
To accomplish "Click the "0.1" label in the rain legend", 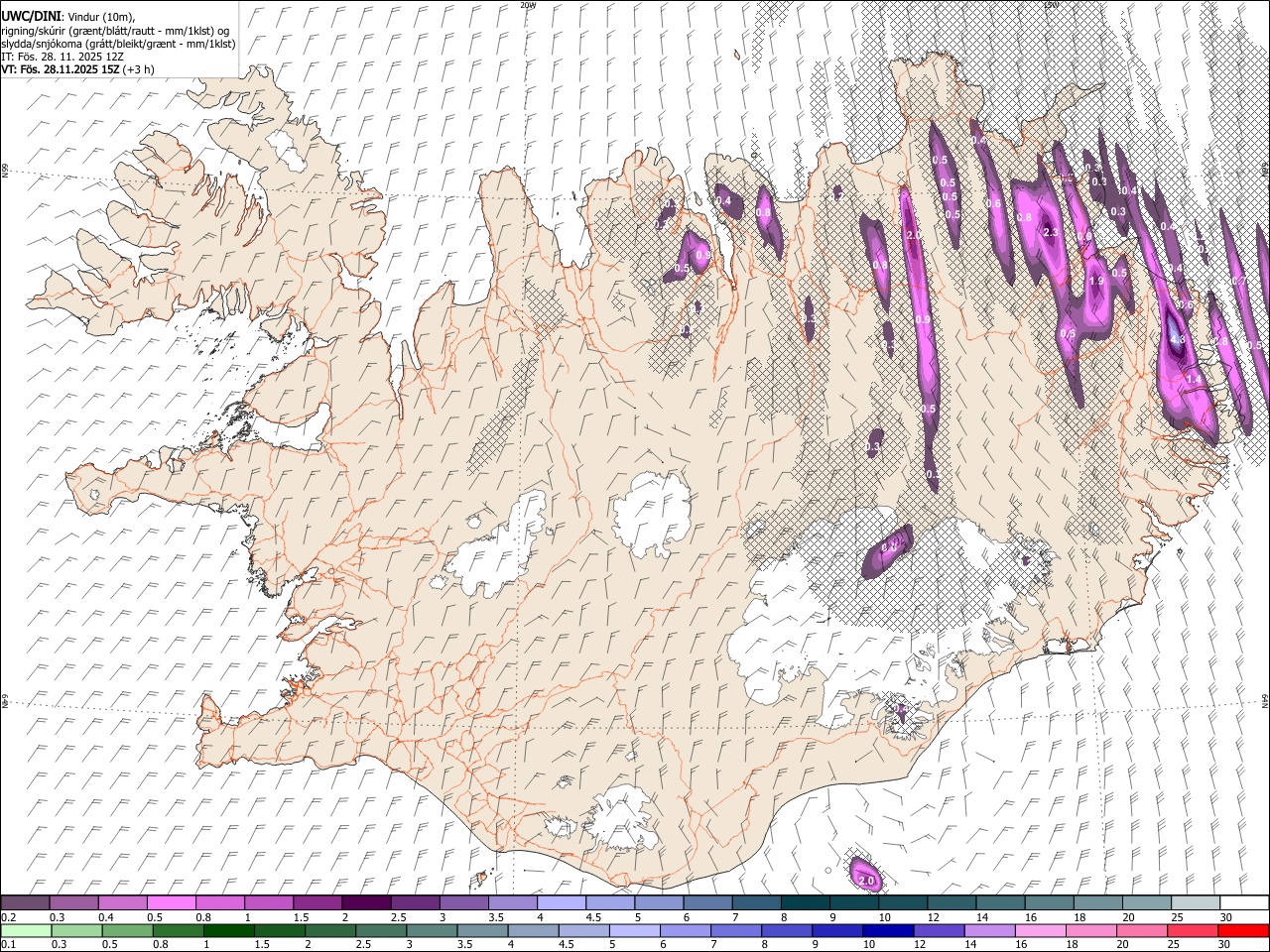I will click(x=8, y=945).
